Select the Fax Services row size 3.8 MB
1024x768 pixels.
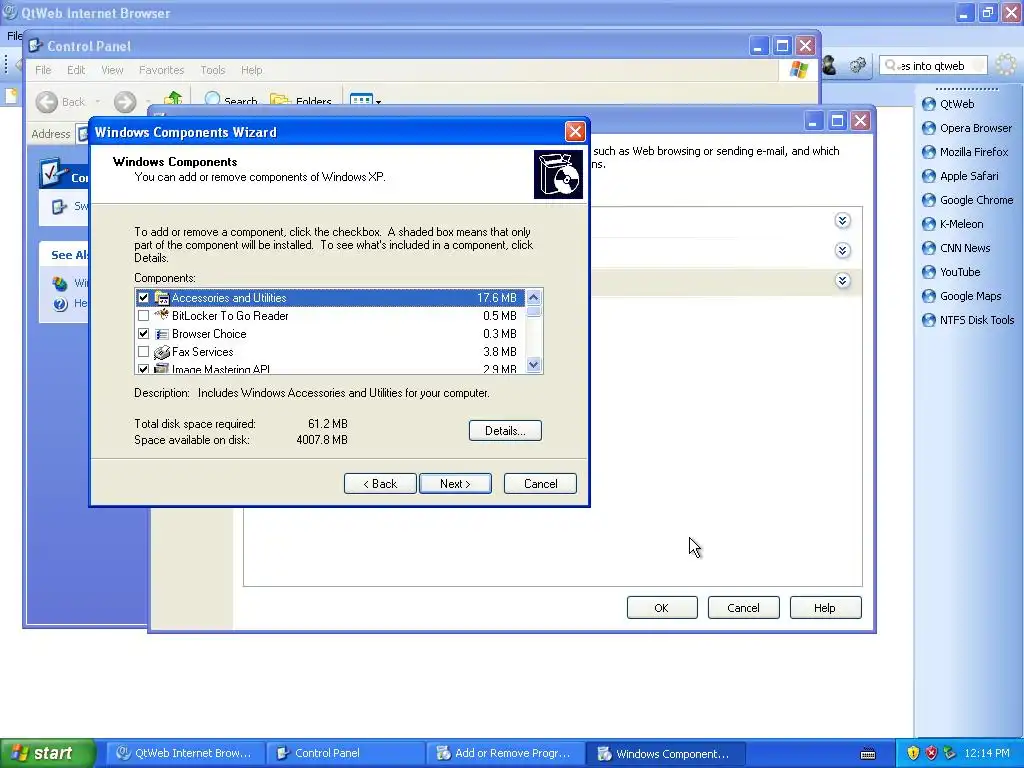pos(500,352)
